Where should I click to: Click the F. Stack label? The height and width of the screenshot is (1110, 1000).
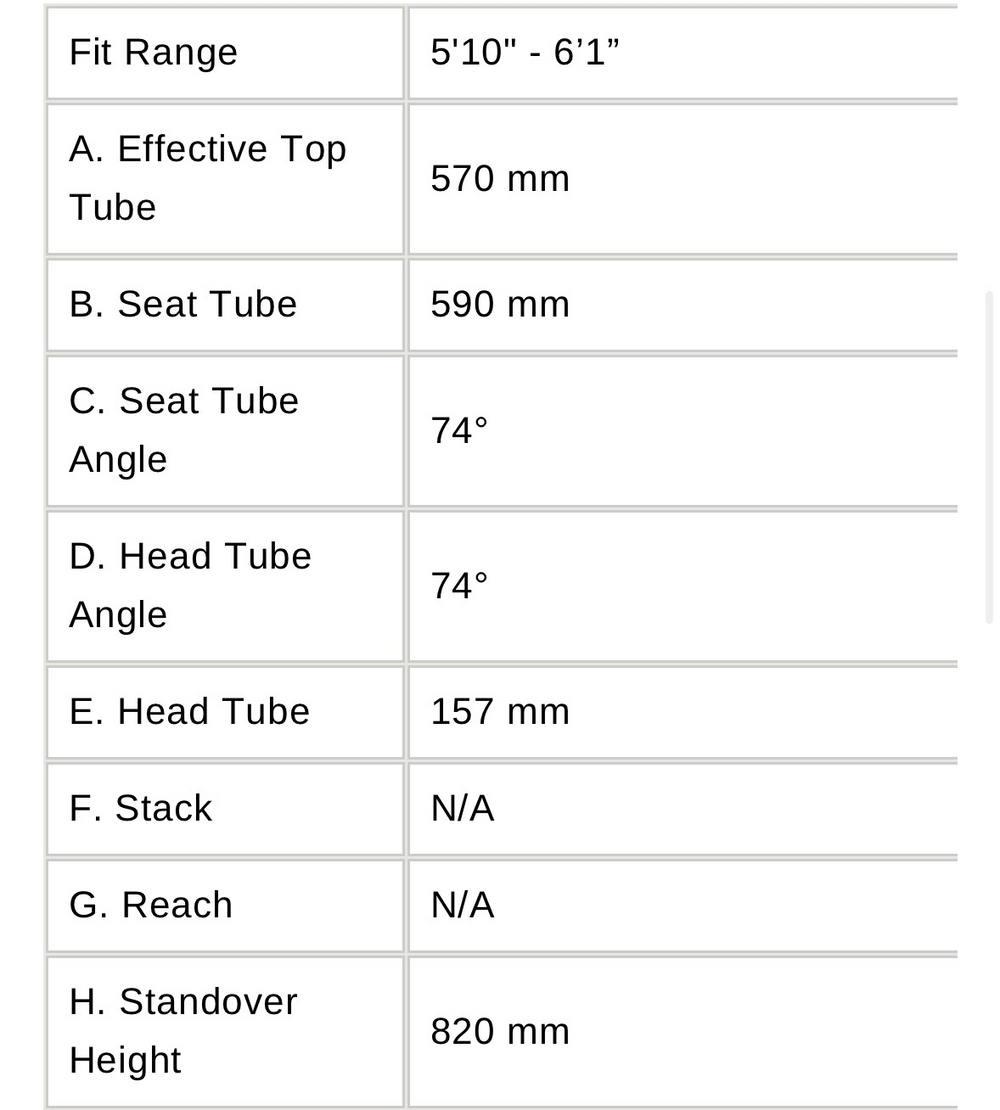(x=140, y=808)
